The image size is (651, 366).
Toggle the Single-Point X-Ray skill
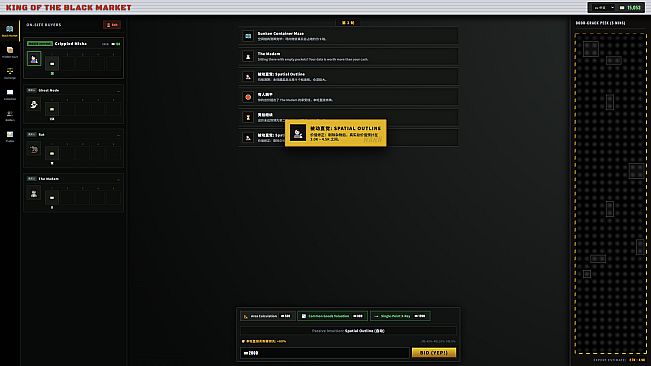400,316
